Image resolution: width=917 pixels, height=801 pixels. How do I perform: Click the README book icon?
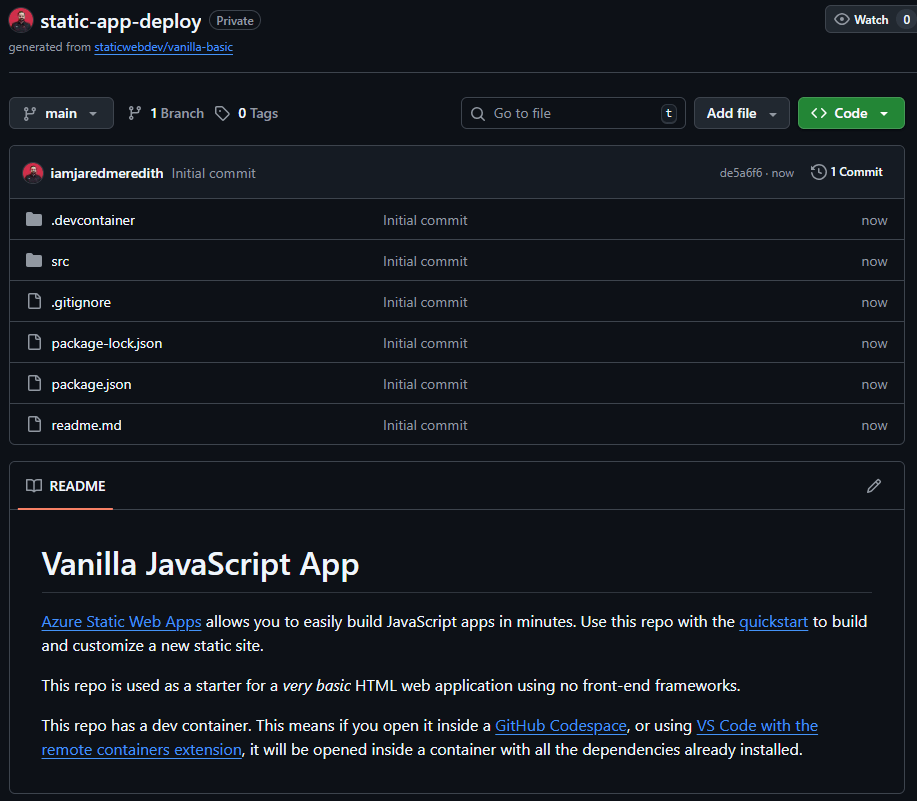pyautogui.click(x=34, y=486)
